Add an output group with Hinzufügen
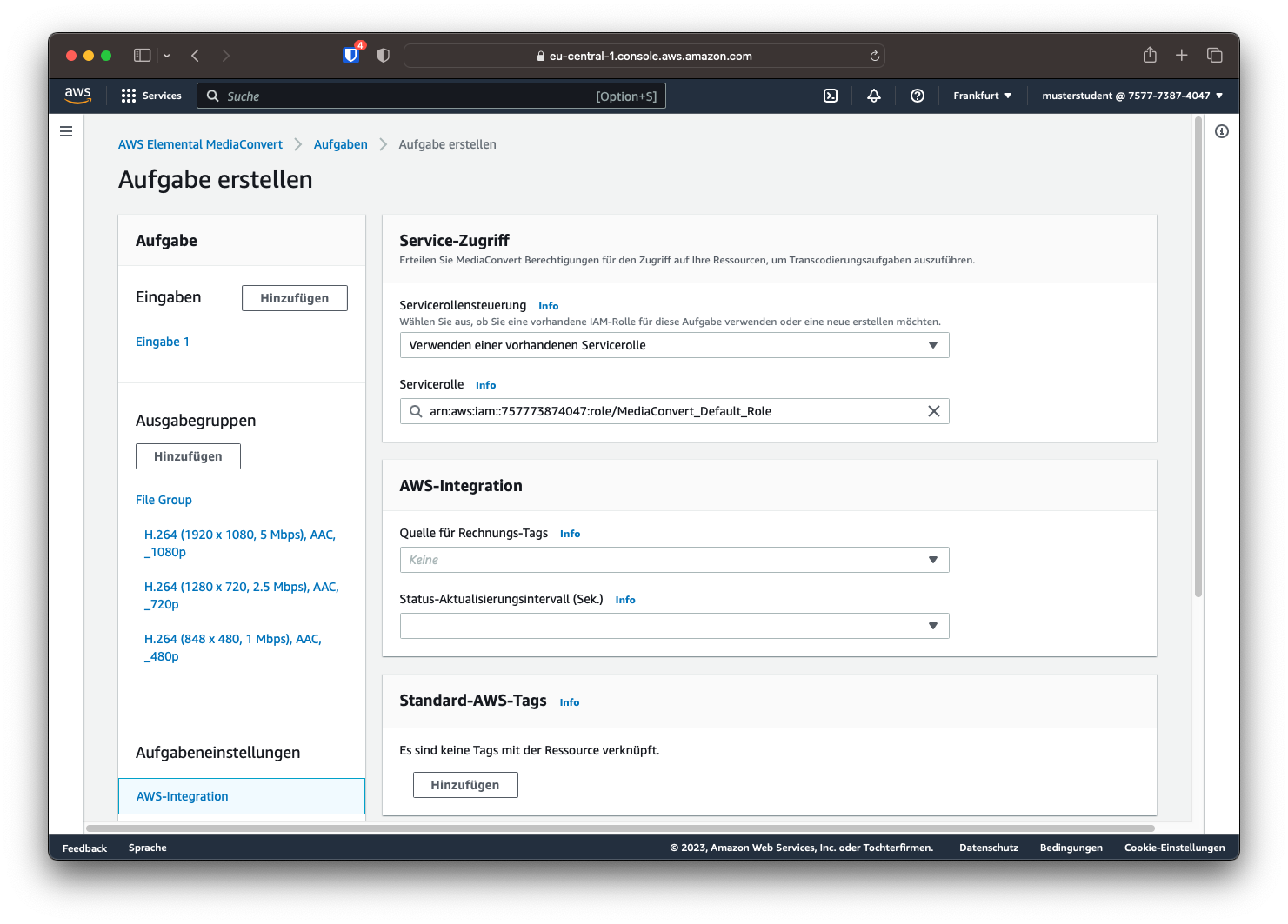1288x924 pixels. coord(188,456)
